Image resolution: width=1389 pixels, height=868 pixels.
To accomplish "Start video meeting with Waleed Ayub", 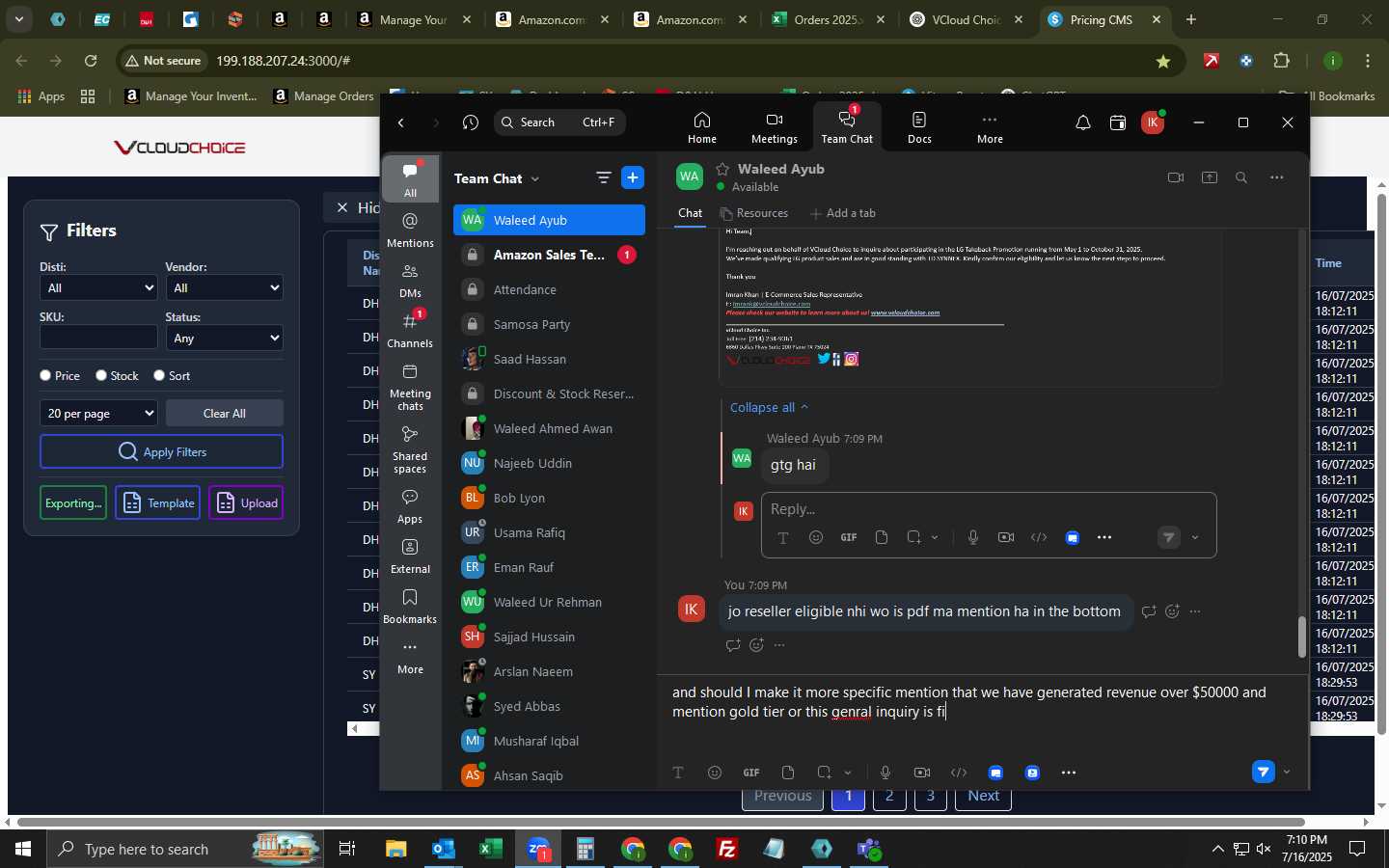I will point(1176,177).
